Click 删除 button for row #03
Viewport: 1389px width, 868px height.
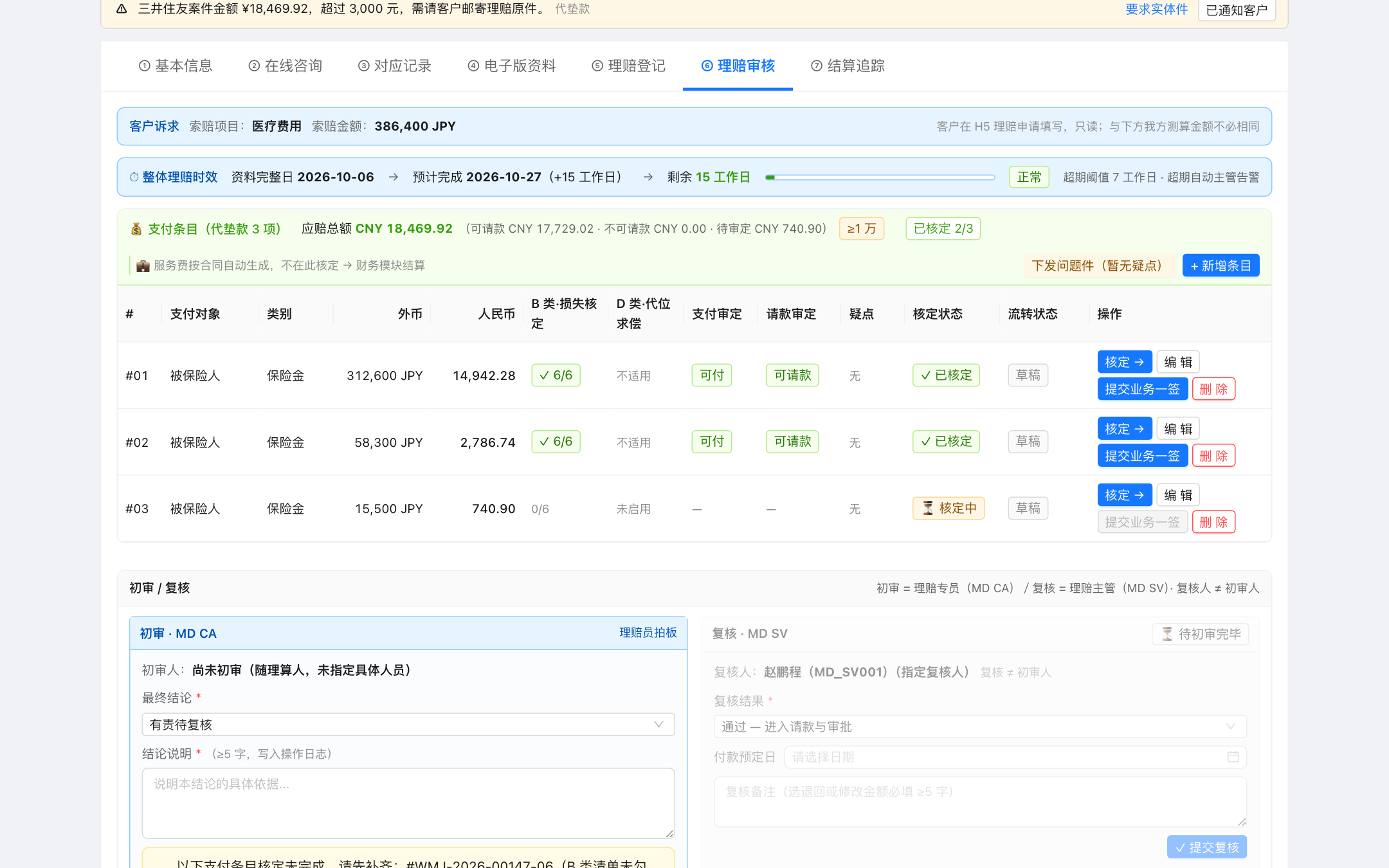point(1213,522)
